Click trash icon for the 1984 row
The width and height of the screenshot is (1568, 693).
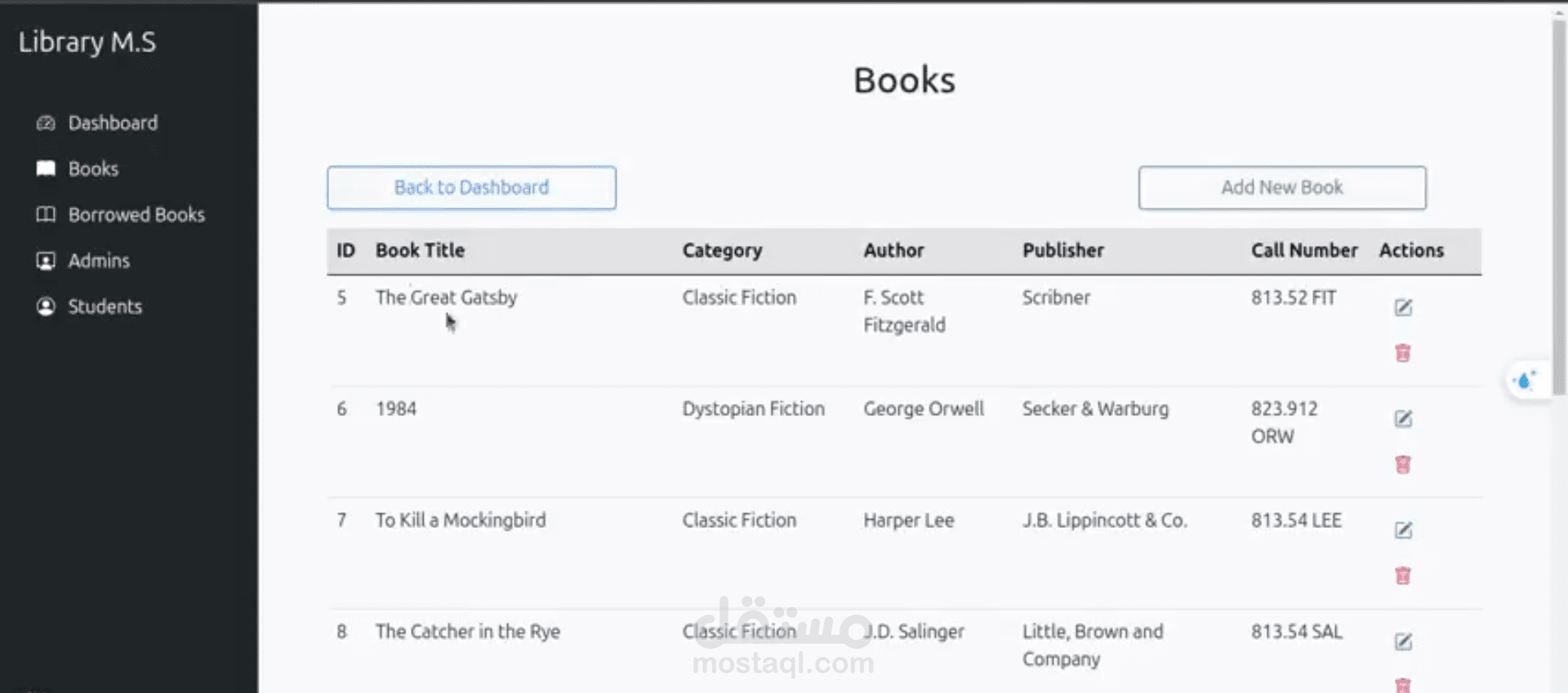click(1403, 464)
